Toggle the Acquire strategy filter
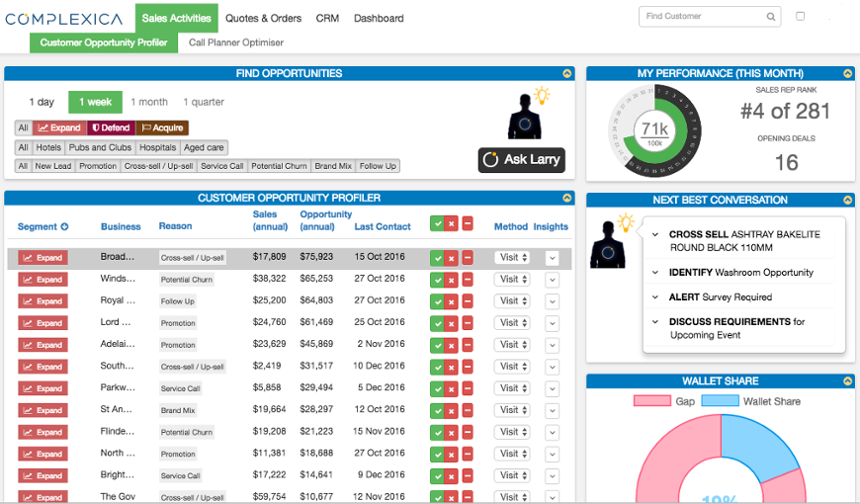 point(162,128)
